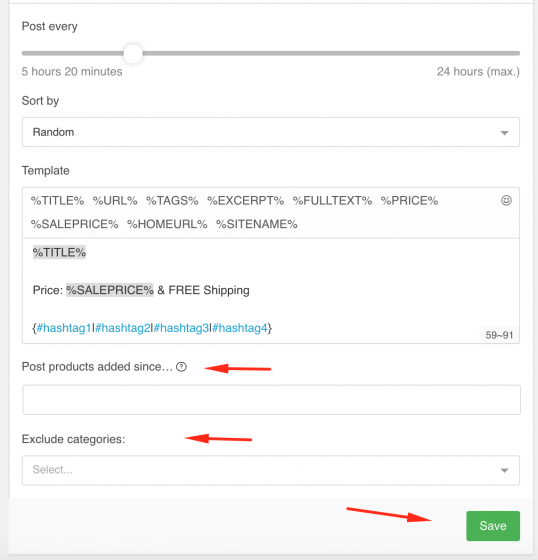Screen dimensions: 538x560
Task: Expand the Sort by dropdown arrow
Action: coord(504,133)
